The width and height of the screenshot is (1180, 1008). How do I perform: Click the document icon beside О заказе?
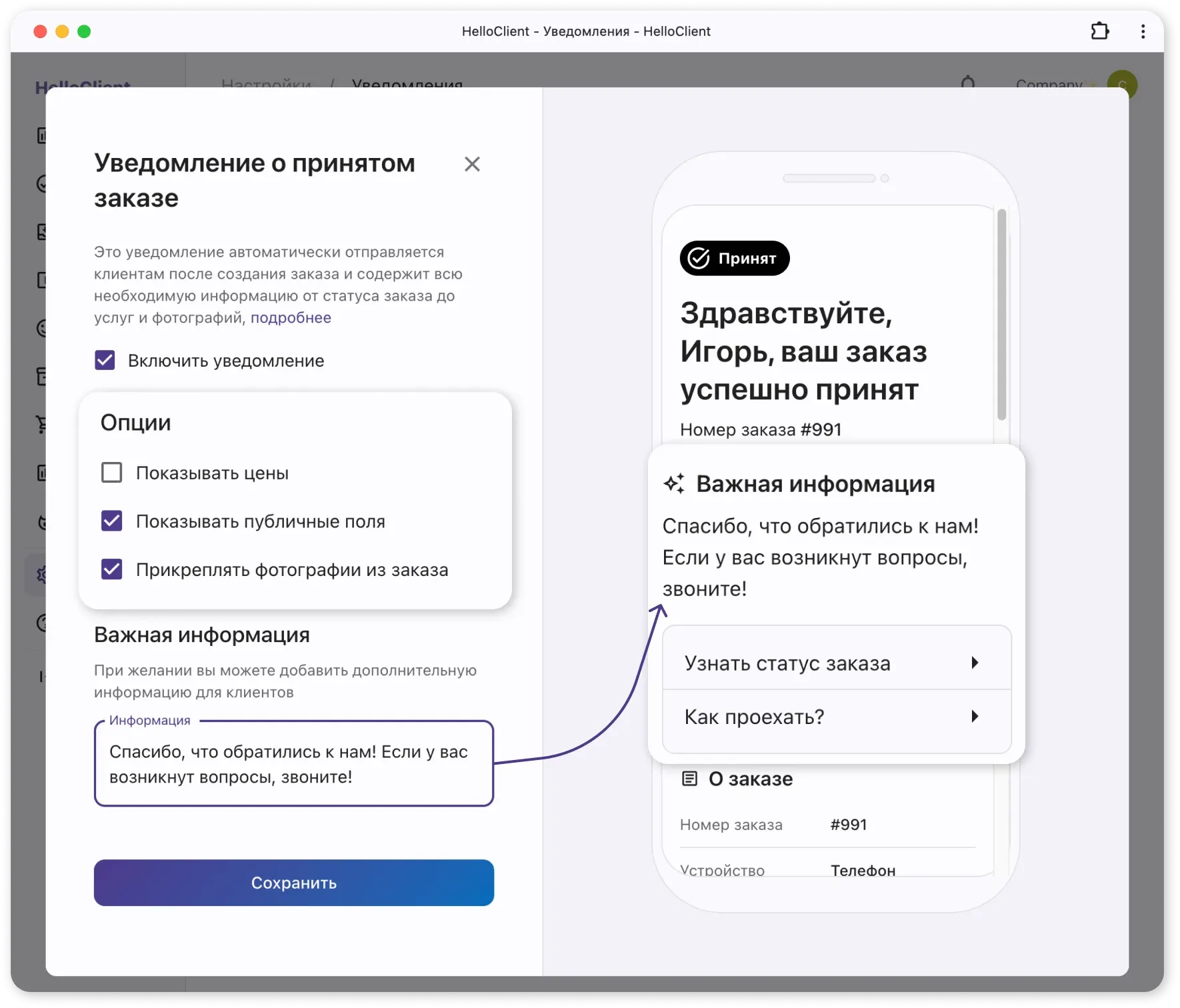689,778
